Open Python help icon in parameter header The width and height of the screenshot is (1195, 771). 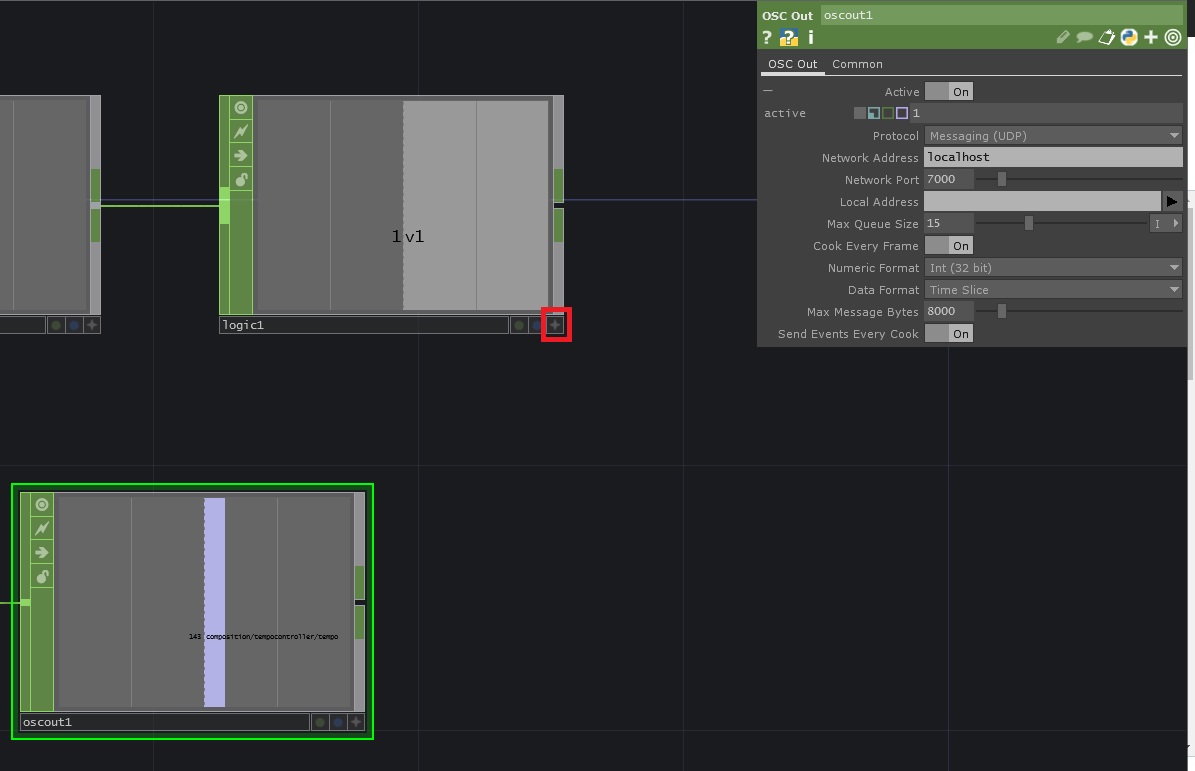pyautogui.click(x=789, y=37)
